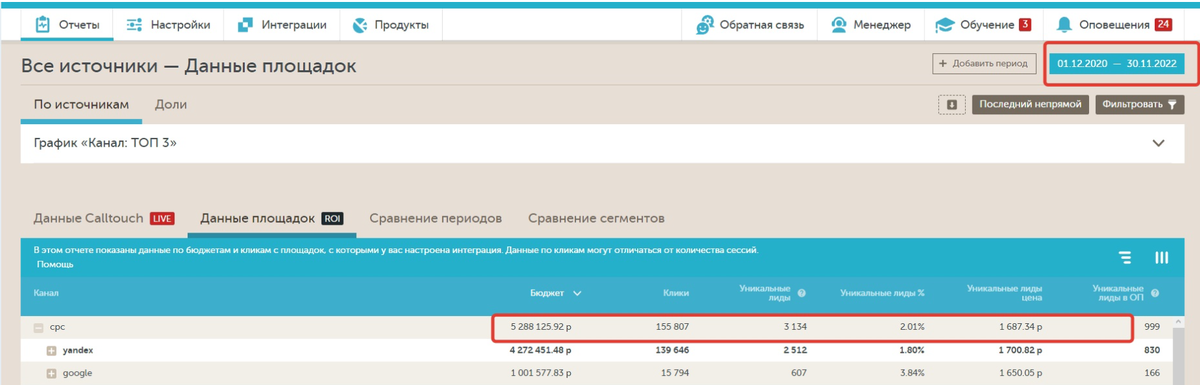The height and width of the screenshot is (385, 1200).
Task: Click help icon next to Уникальные лиды в ОП
Action: (x=1155, y=293)
